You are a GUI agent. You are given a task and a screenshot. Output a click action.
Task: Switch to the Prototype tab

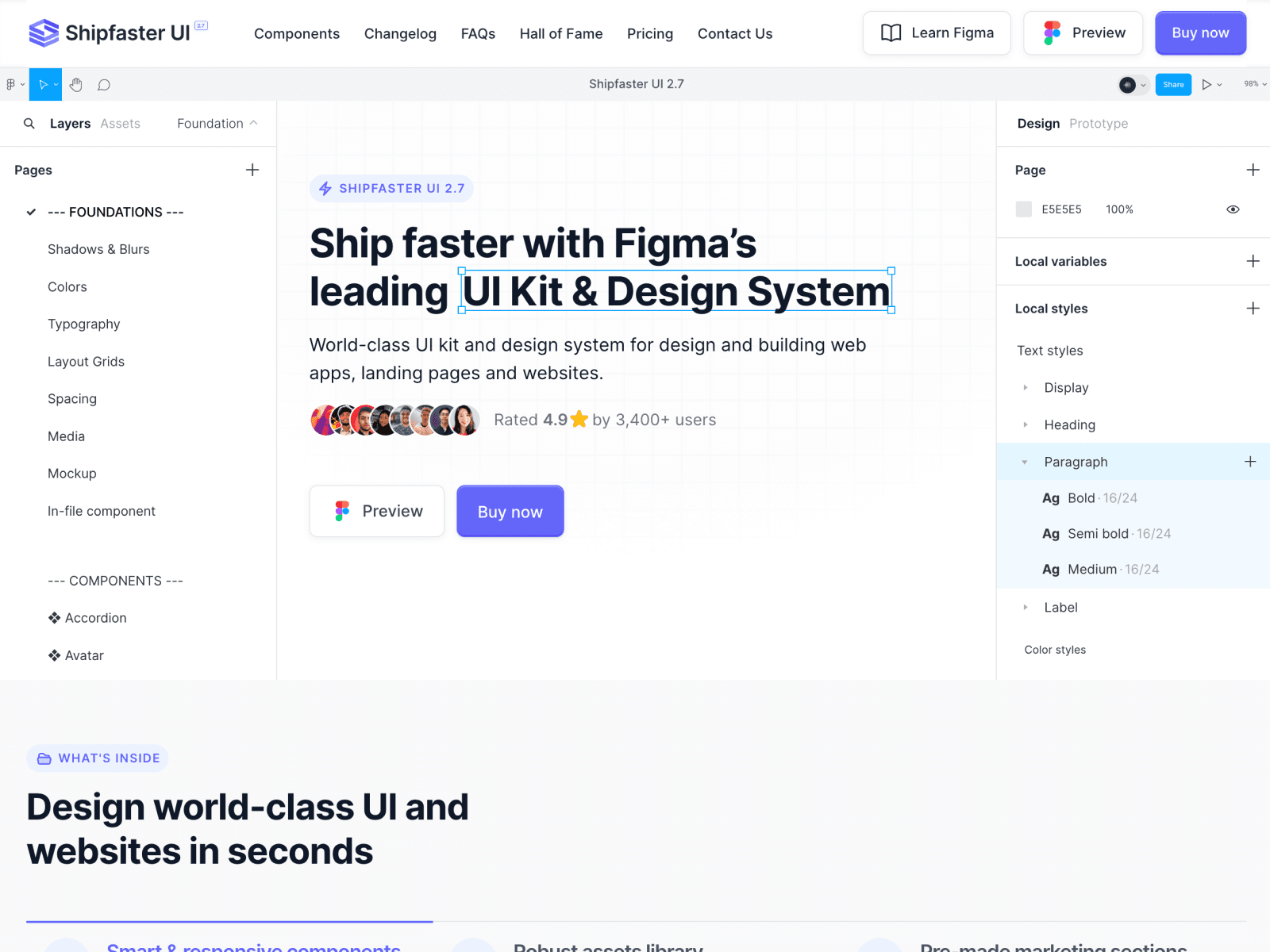(1099, 124)
